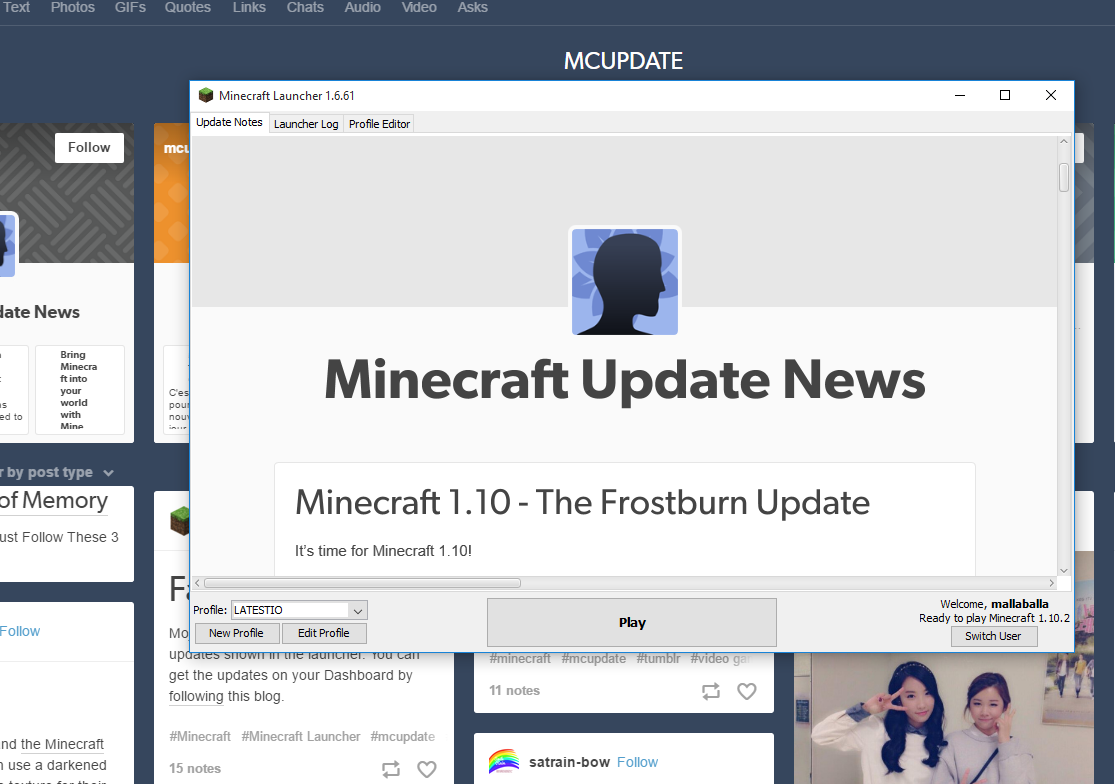Open the #mcupdate tag next to #tumblr

(x=594, y=659)
